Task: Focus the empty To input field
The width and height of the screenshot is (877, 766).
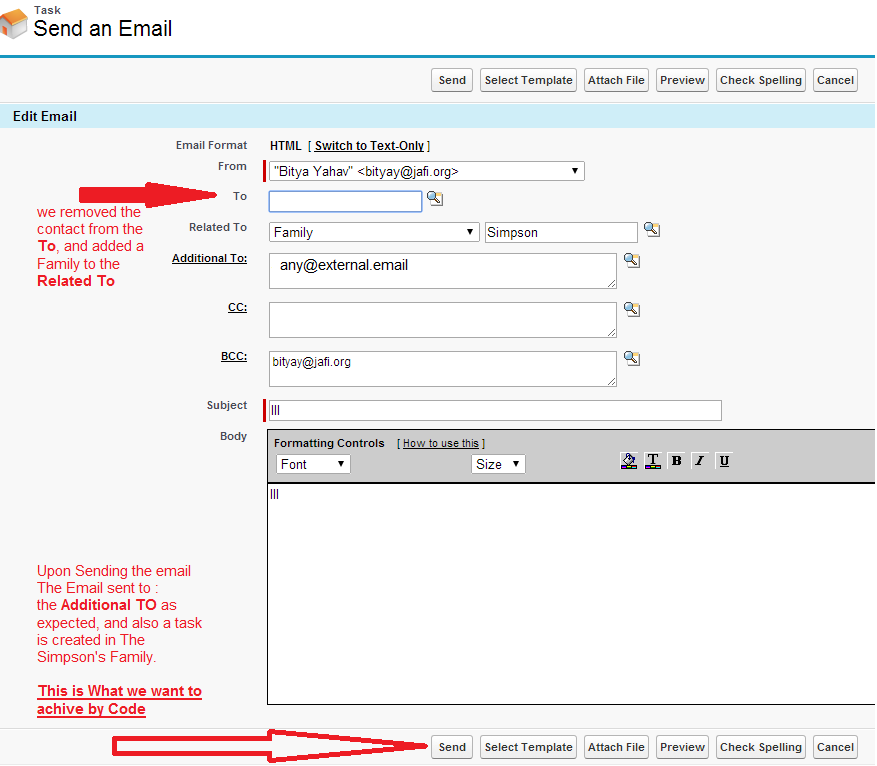Action: pyautogui.click(x=346, y=201)
